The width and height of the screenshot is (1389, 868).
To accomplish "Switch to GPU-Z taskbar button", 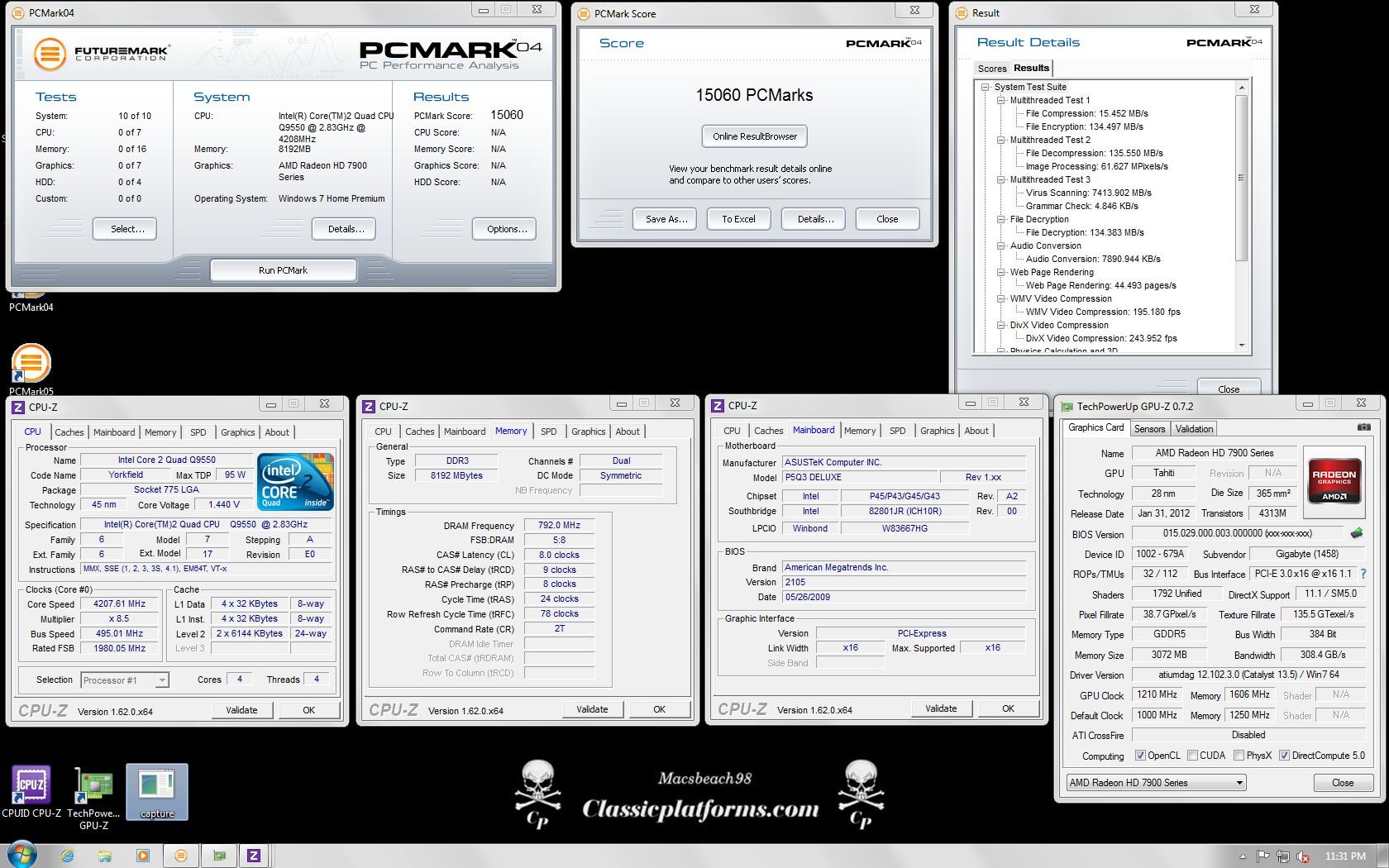I will [219, 856].
